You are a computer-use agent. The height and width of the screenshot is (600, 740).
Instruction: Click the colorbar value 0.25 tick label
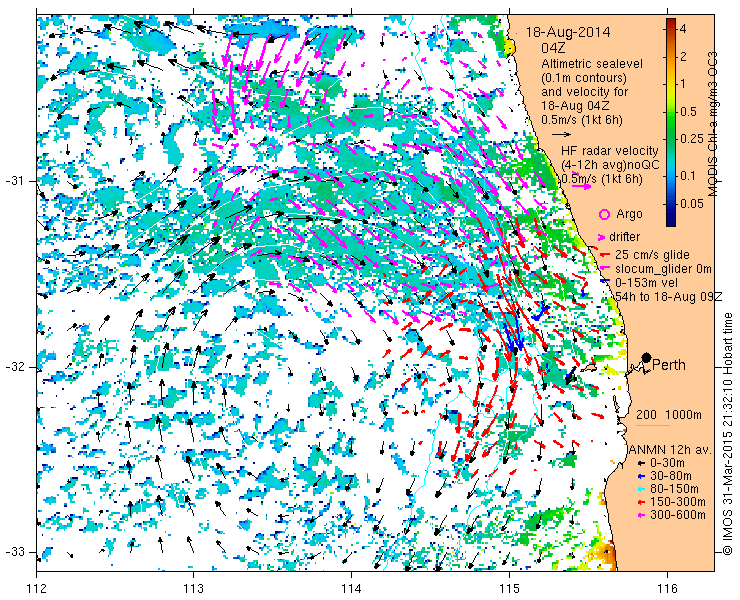[x=691, y=138]
